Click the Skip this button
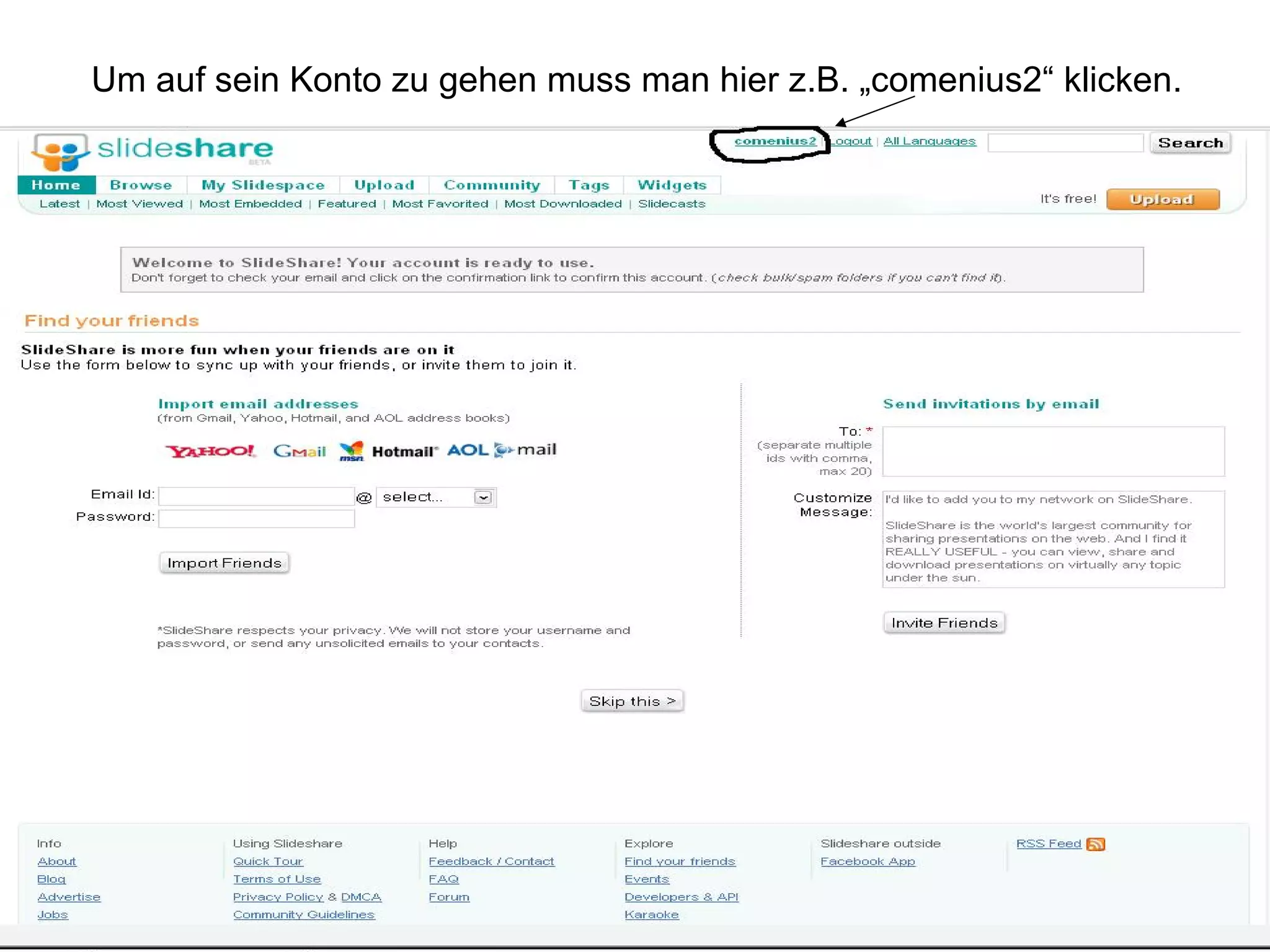Screen dimensions: 1270x952 633,701
